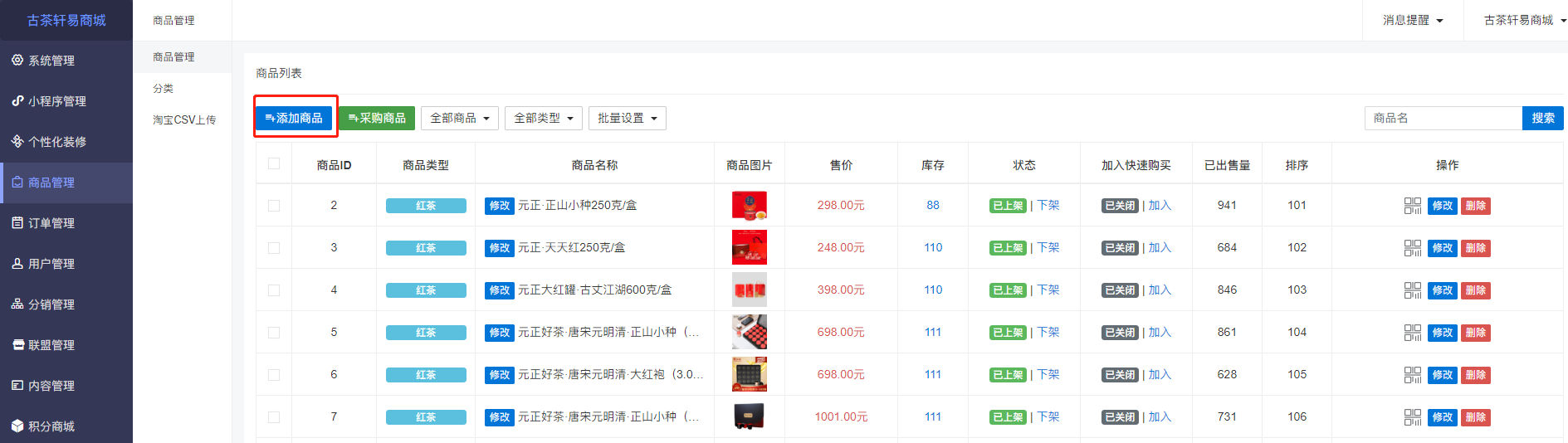1568x443 pixels.
Task: Open thumbnail of 元正·正山小种250克/盒
Action: [x=750, y=205]
